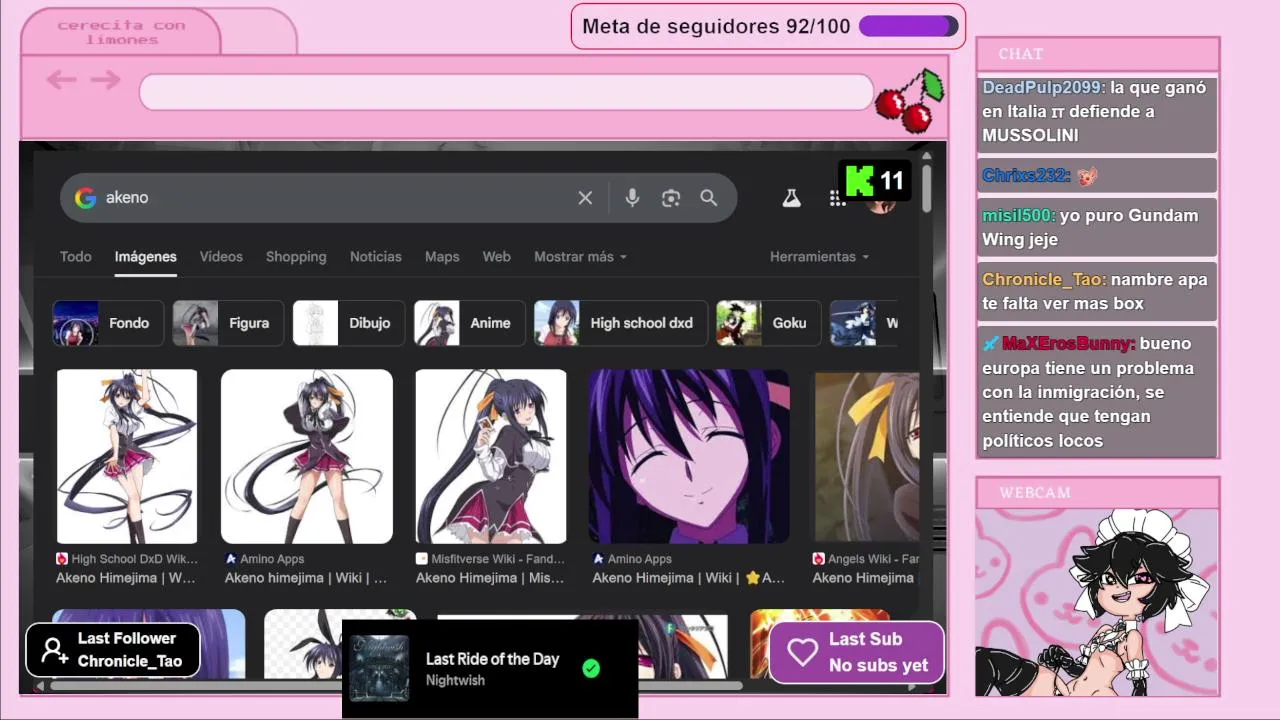Click Chrixs232 username in chat
The width and height of the screenshot is (1280, 720).
click(1026, 176)
